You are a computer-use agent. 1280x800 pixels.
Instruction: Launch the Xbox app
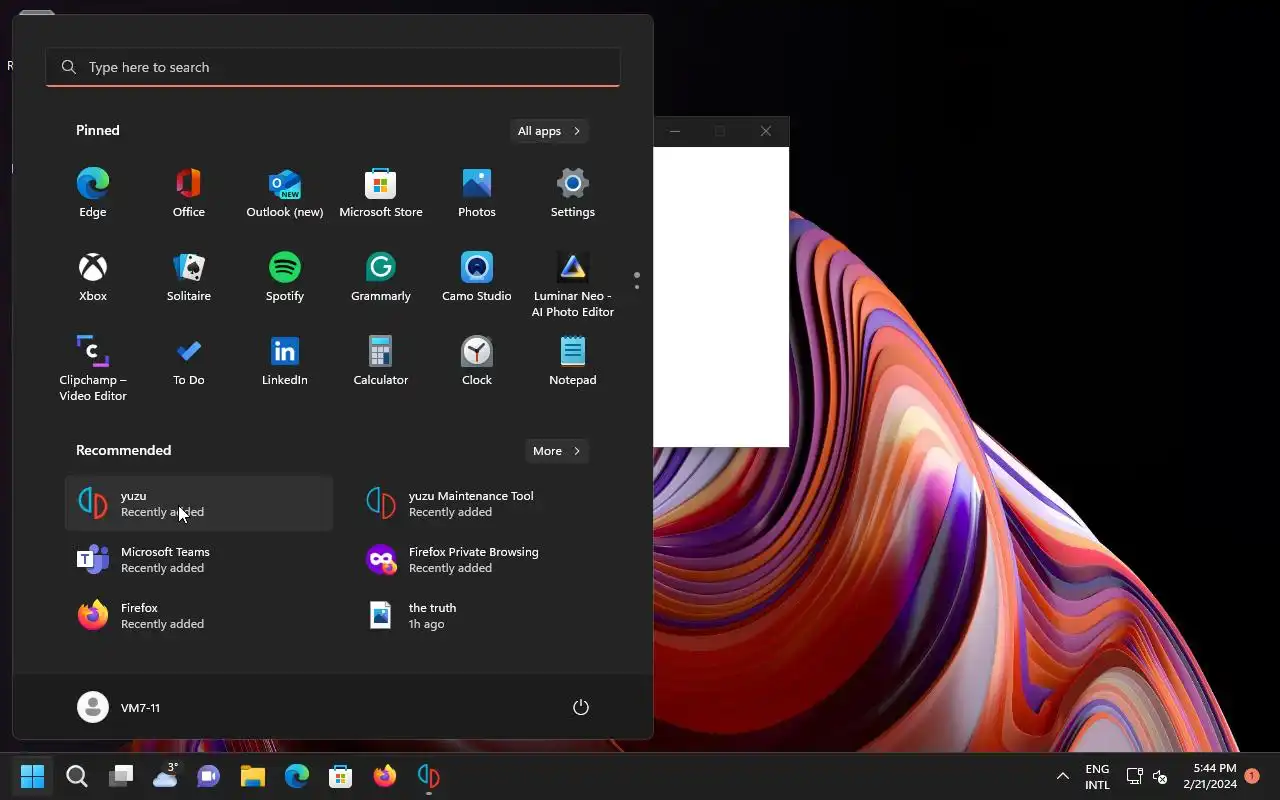[93, 277]
